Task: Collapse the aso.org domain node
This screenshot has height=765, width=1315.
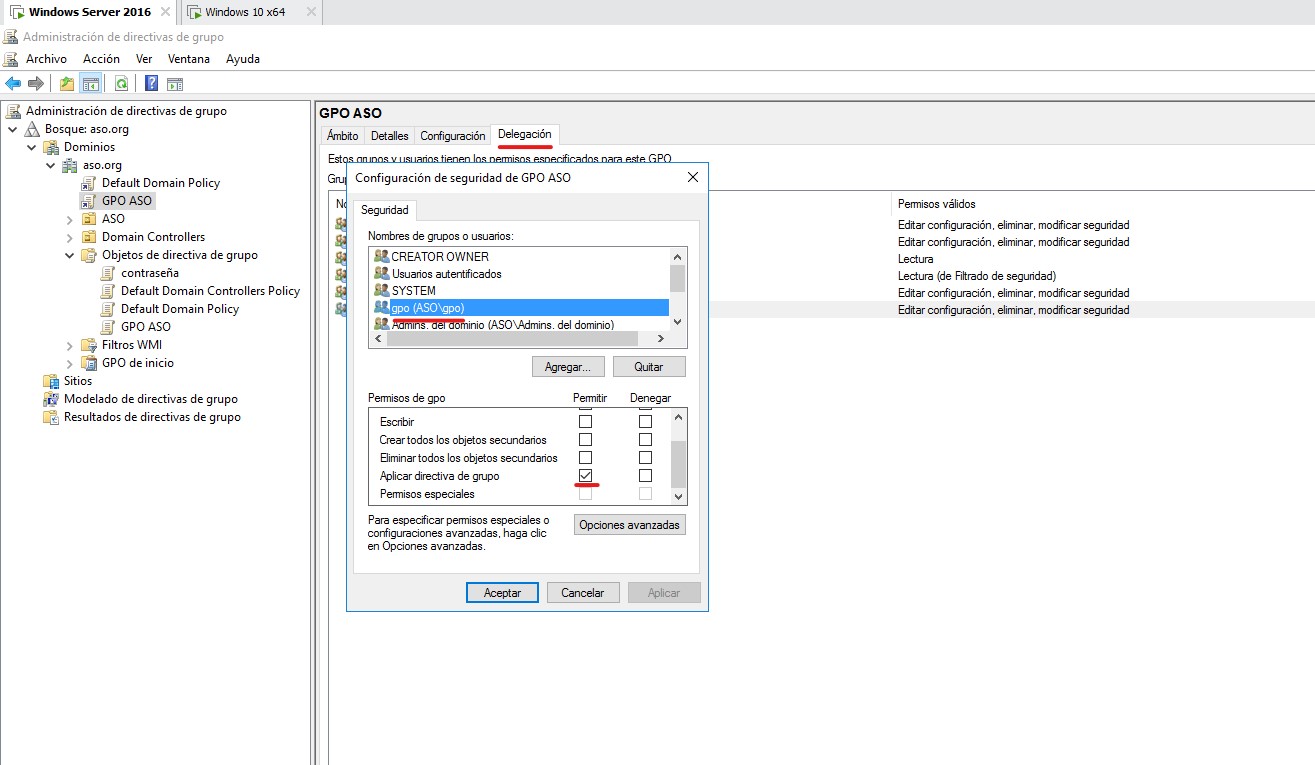Action: (51, 165)
